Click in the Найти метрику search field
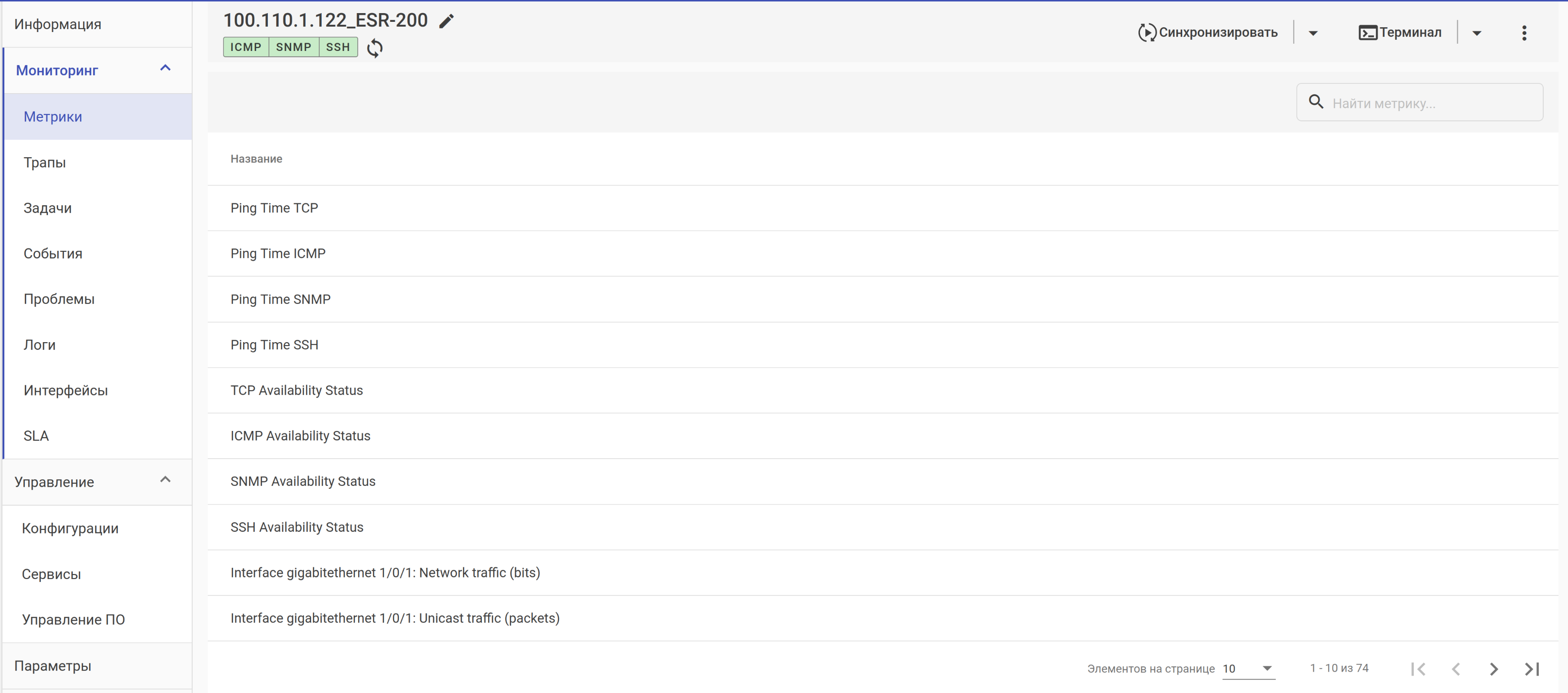 pyautogui.click(x=1431, y=103)
